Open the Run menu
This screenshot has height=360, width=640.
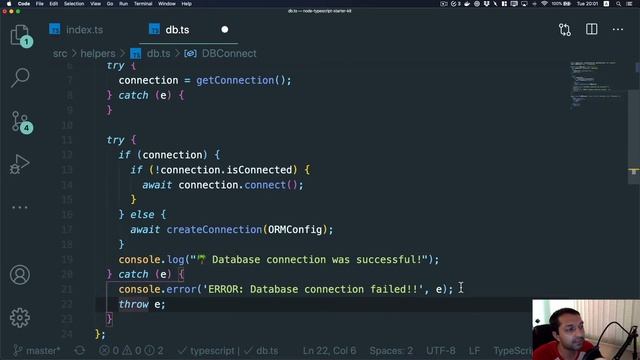pyautogui.click(x=123, y=4)
